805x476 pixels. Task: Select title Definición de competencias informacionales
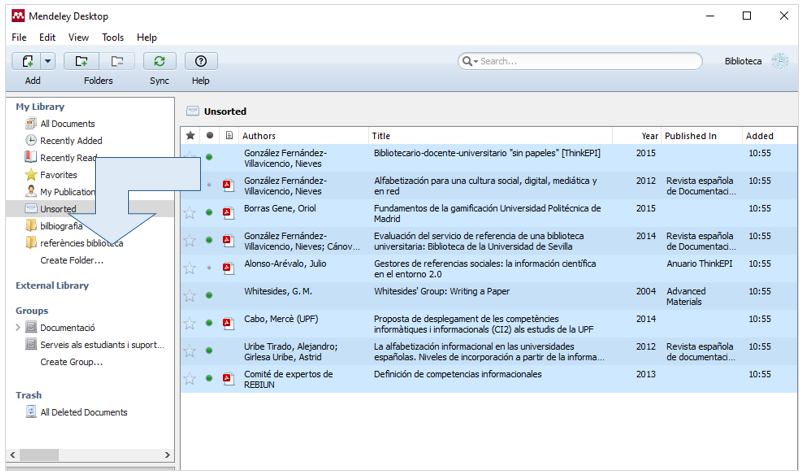point(457,374)
